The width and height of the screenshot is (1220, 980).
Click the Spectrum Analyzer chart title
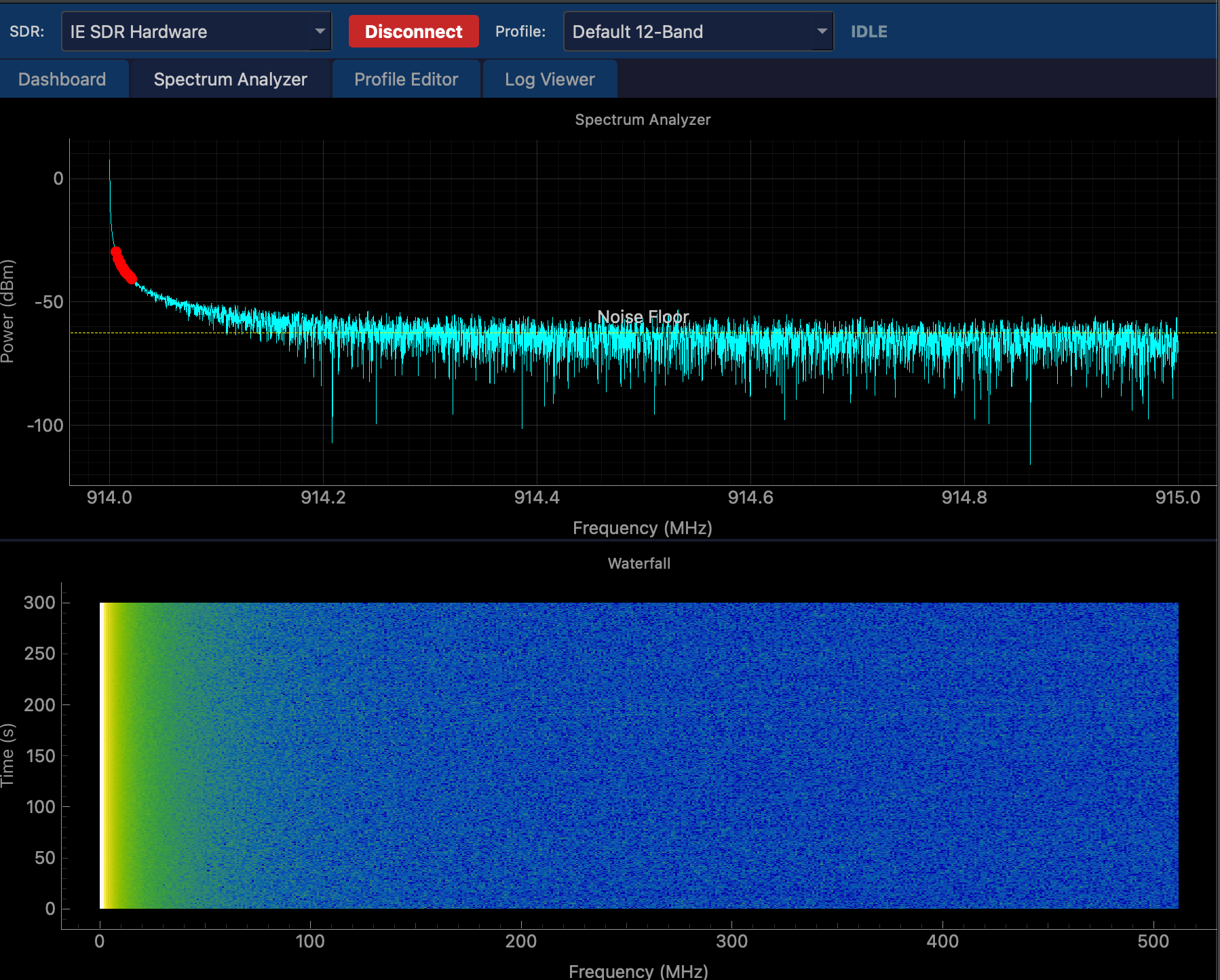643,119
